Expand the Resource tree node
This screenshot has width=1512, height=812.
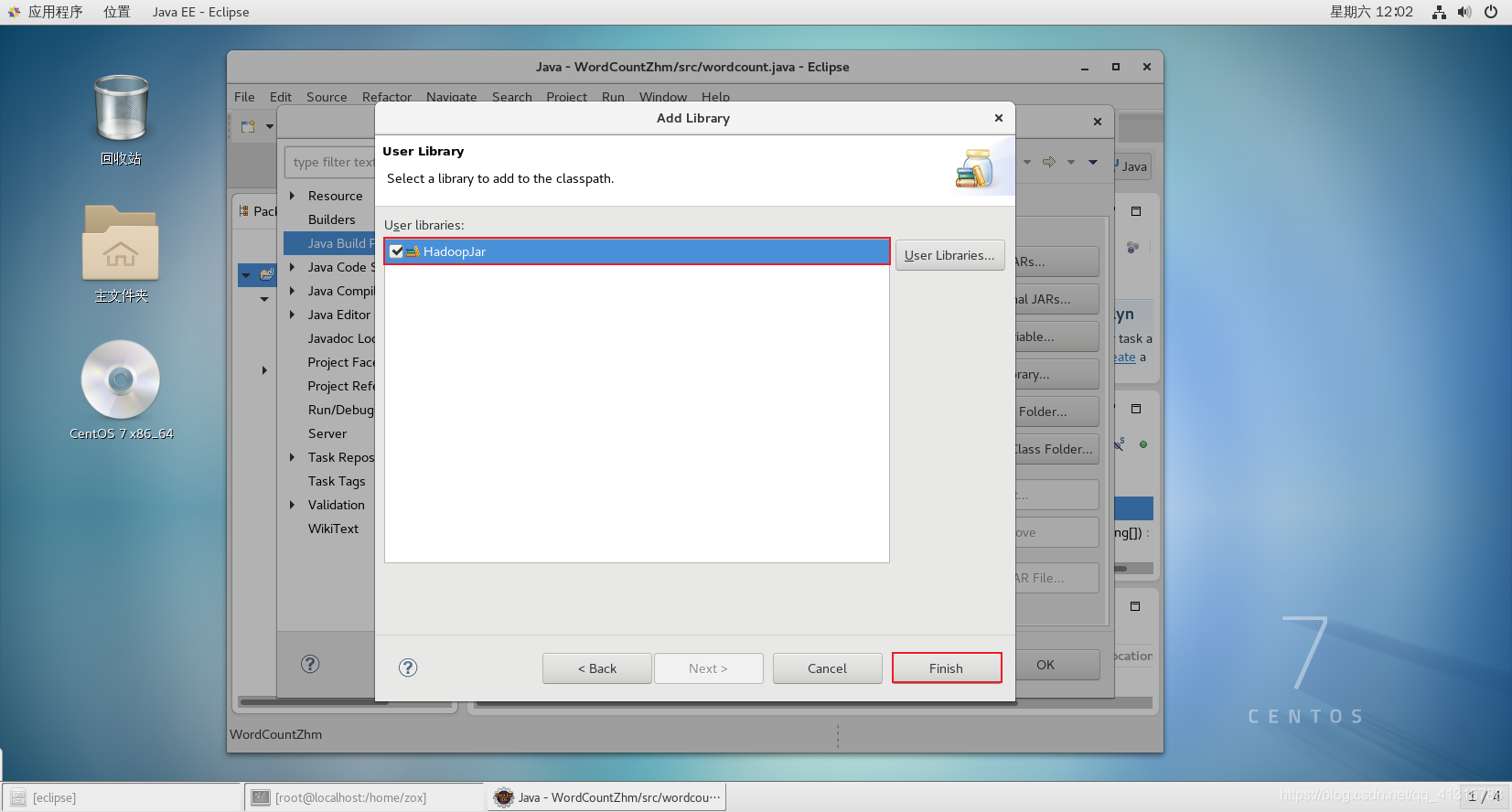(292, 196)
